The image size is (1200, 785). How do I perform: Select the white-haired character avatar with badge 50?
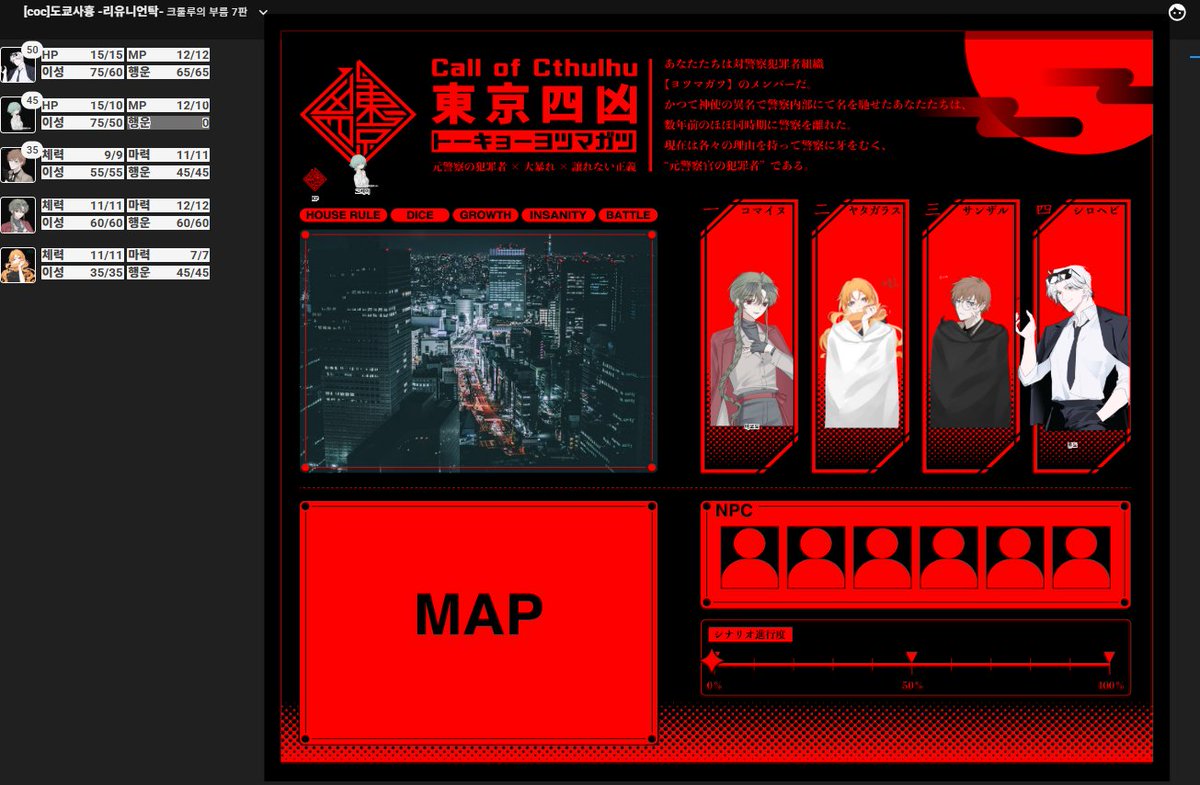[x=17, y=65]
